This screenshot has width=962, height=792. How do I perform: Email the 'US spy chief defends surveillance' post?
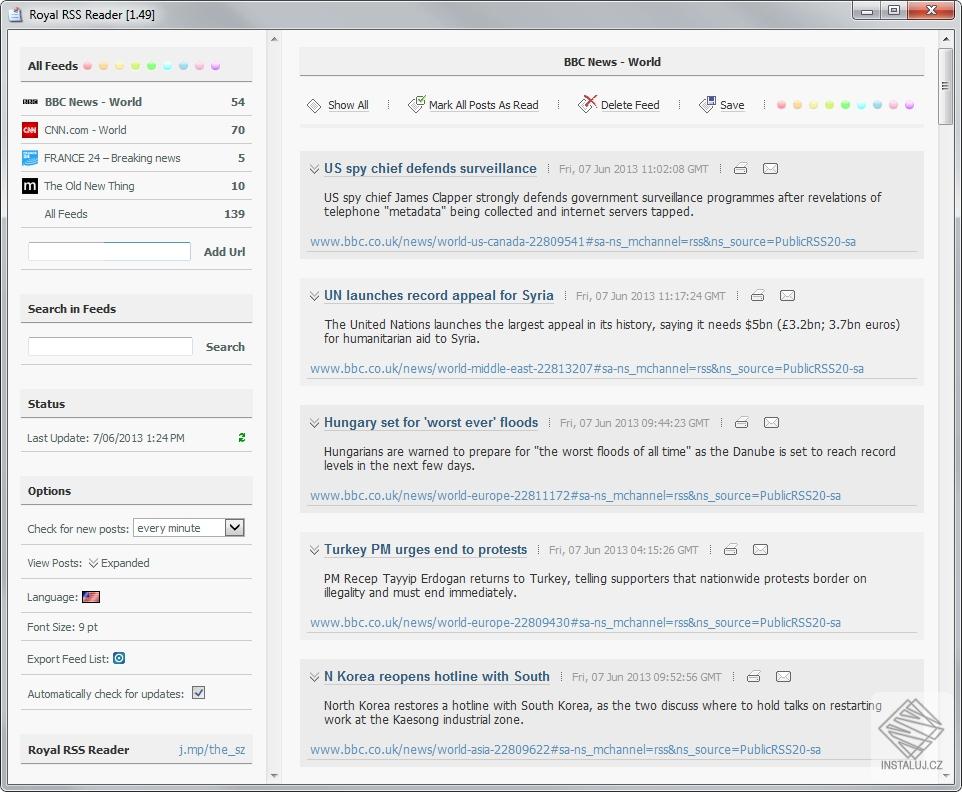770,169
